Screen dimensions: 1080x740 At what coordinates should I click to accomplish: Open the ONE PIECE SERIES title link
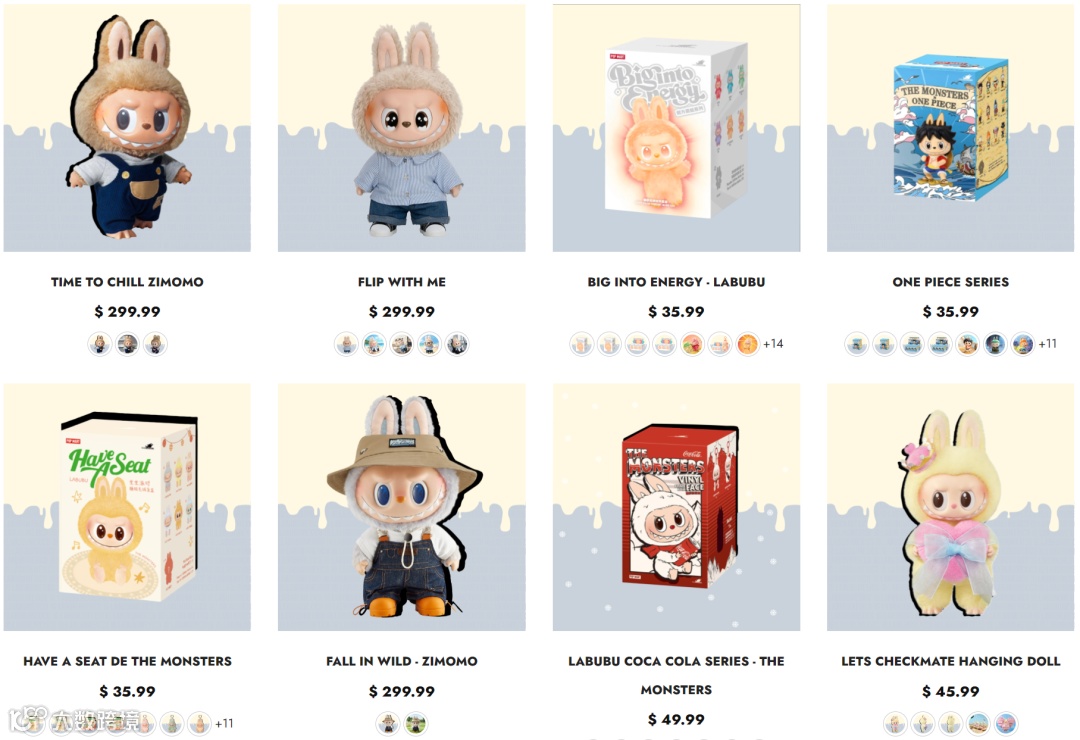(x=951, y=282)
